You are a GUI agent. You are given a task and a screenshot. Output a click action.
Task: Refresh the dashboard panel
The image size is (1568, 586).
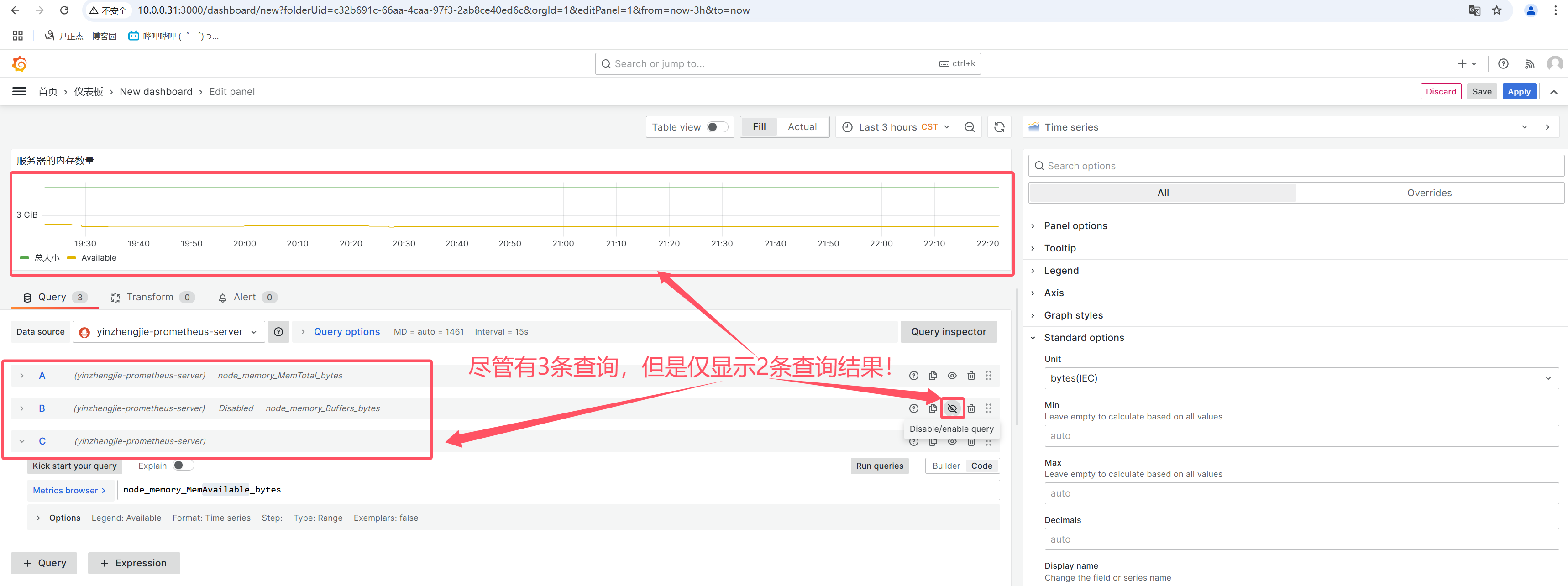click(x=999, y=126)
